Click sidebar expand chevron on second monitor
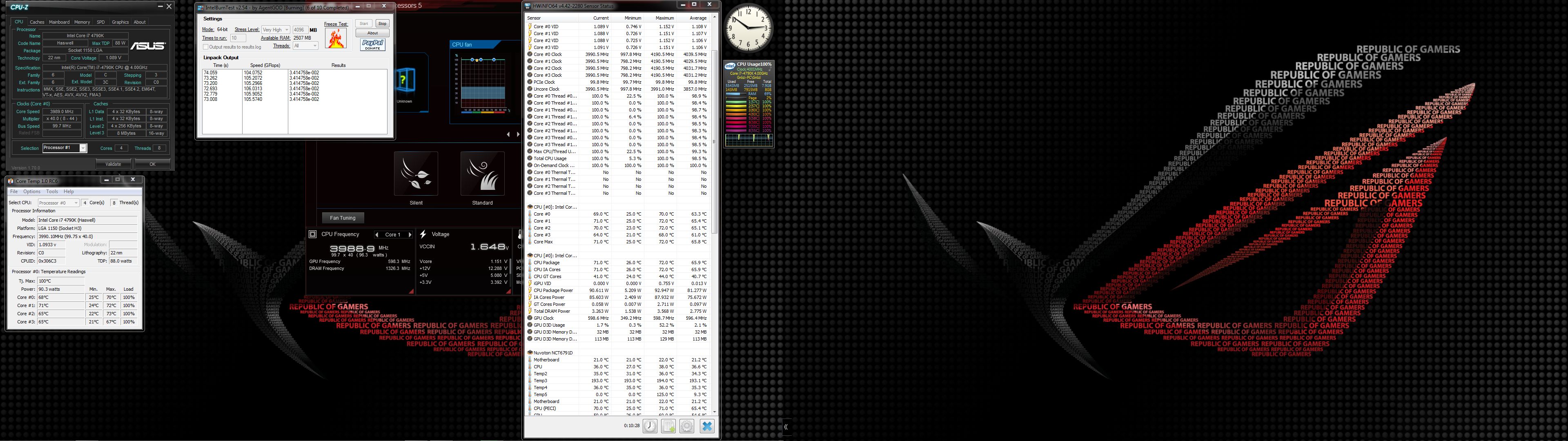Viewport: 1568px width, 441px height. [x=786, y=427]
